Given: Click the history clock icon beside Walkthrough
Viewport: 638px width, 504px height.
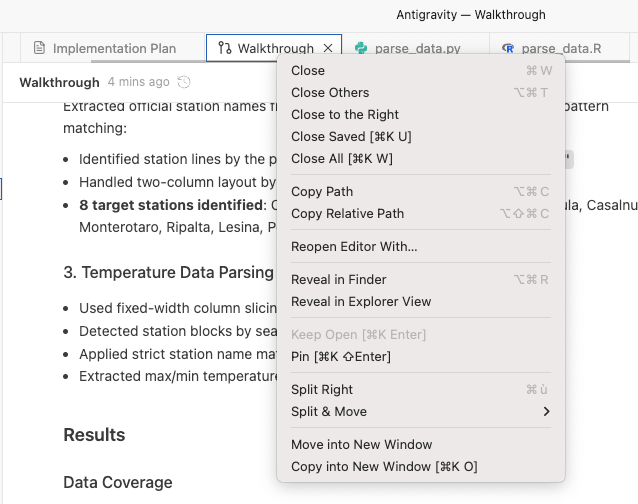Looking at the screenshot, I should (184, 82).
